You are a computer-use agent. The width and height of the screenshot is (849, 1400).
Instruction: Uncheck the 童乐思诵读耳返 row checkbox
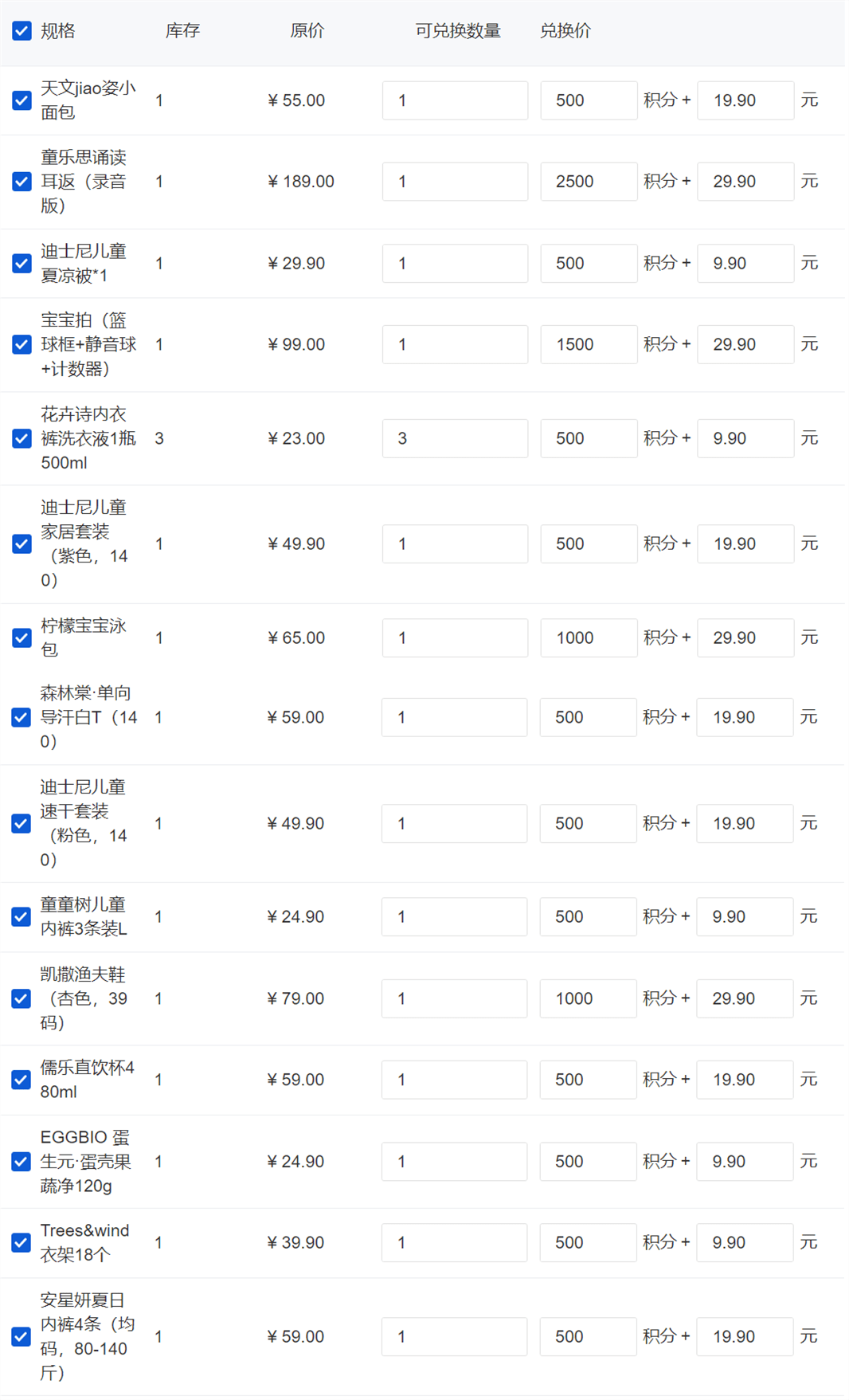tap(22, 182)
